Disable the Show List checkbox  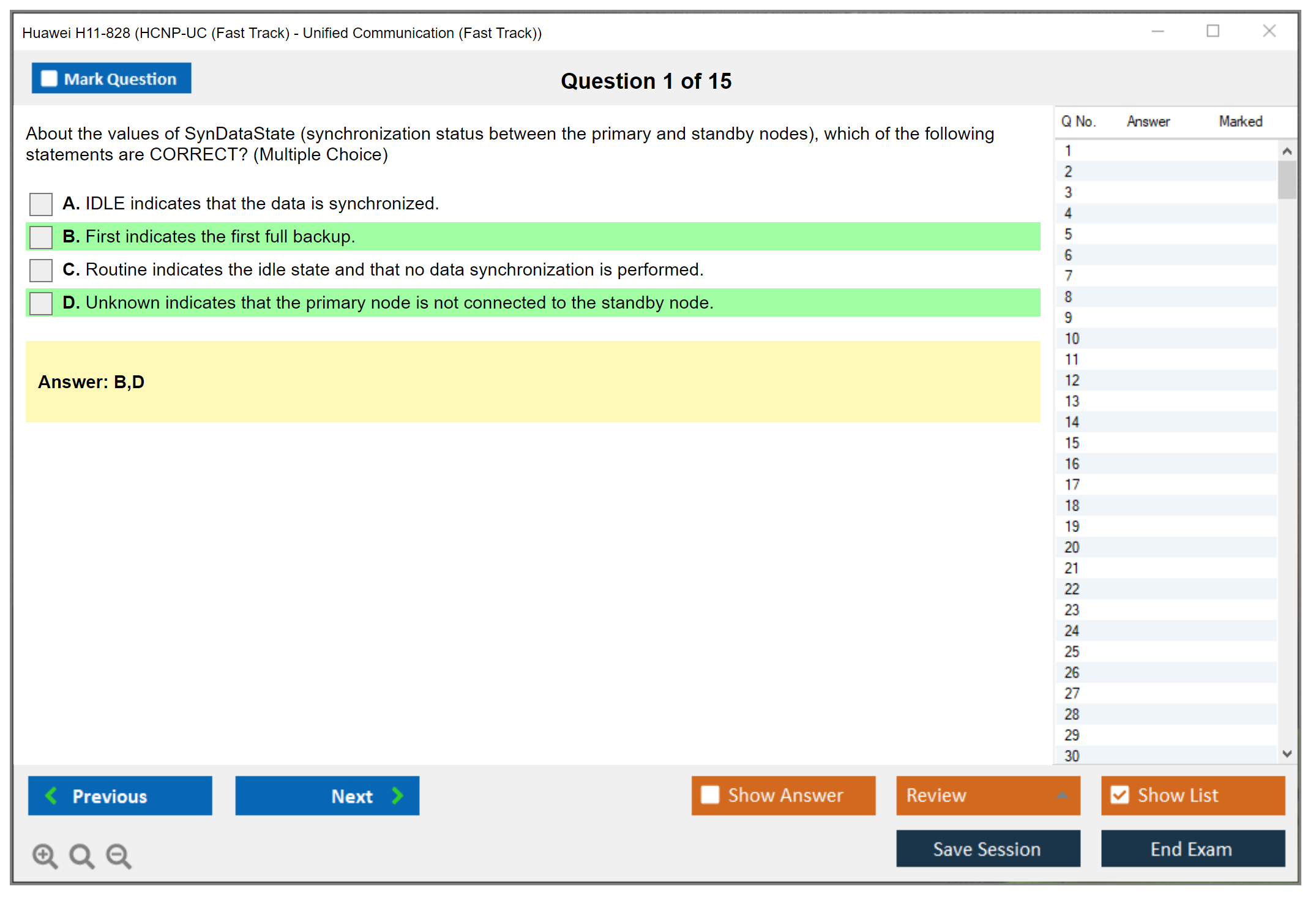[x=1120, y=795]
